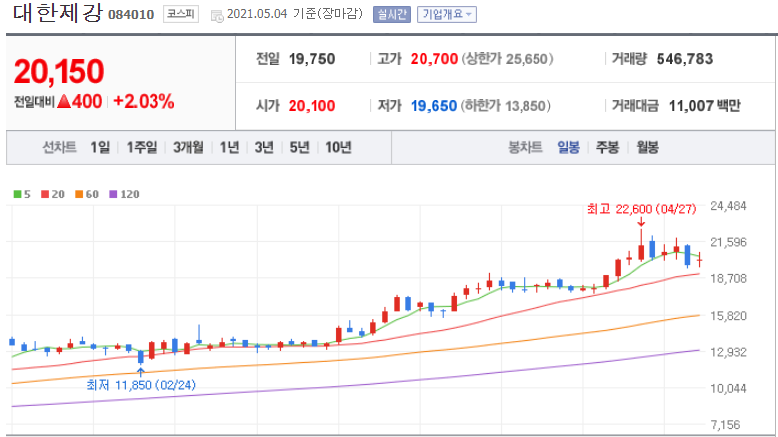This screenshot has height=437, width=778.
Task: Click the red up-triangle next to 400
Action: click(64, 102)
